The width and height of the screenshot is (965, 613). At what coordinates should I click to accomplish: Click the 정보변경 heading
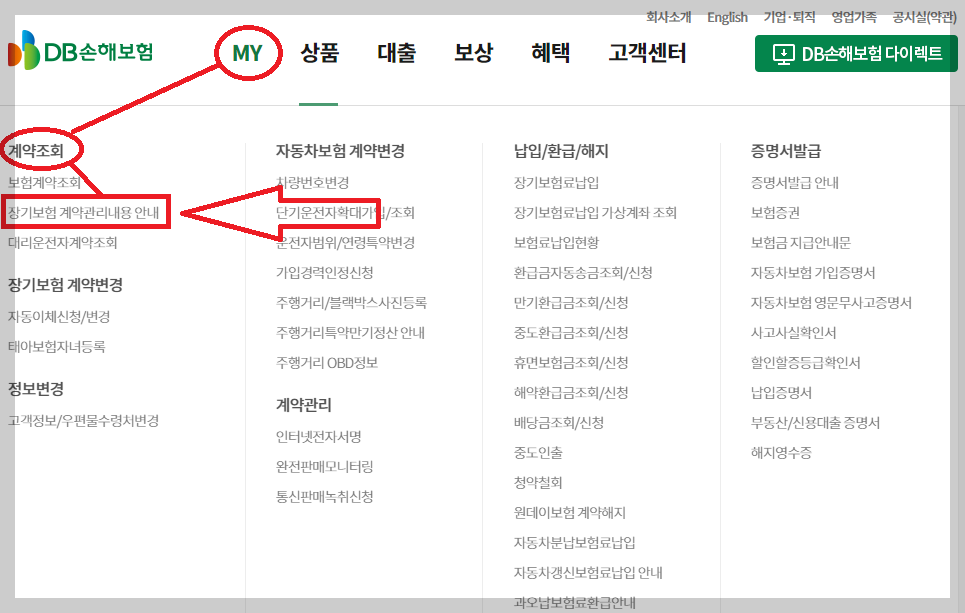point(36,389)
